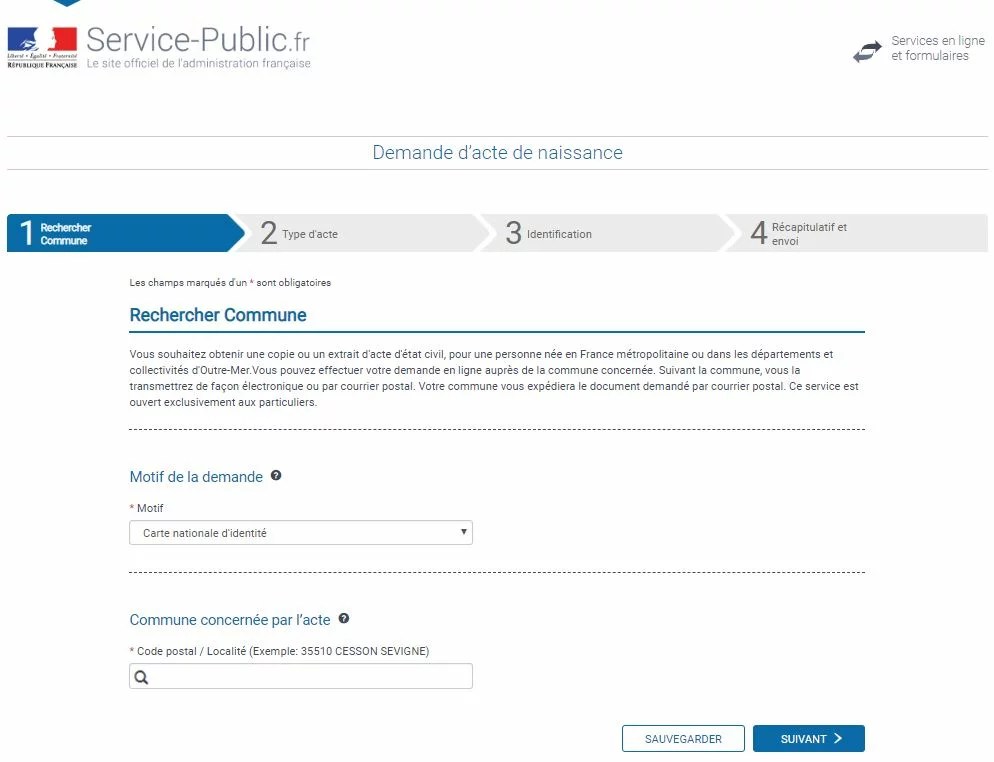This screenshot has height=762, width=994.
Task: Click the double-arrow icon near Services en ligne
Action: coord(866,50)
